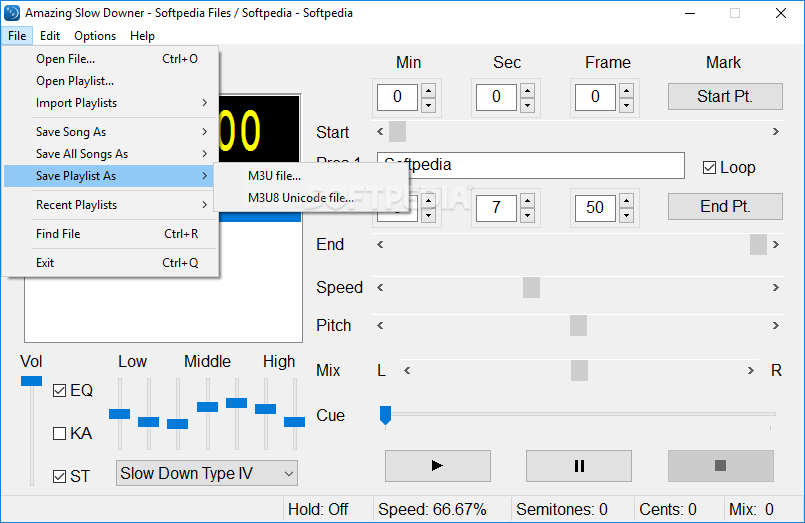Raise Pitch with the right arrow
Viewport: 805px width, 523px height.
[776, 325]
